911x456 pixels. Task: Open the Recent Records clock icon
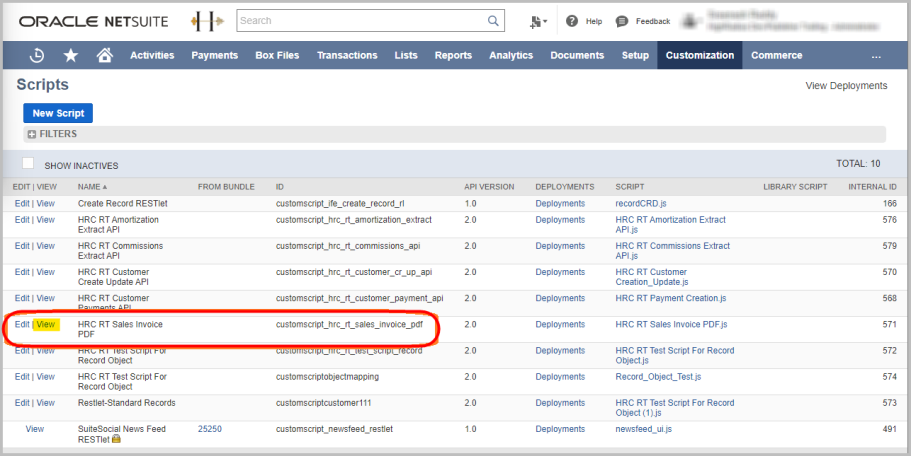[37, 56]
